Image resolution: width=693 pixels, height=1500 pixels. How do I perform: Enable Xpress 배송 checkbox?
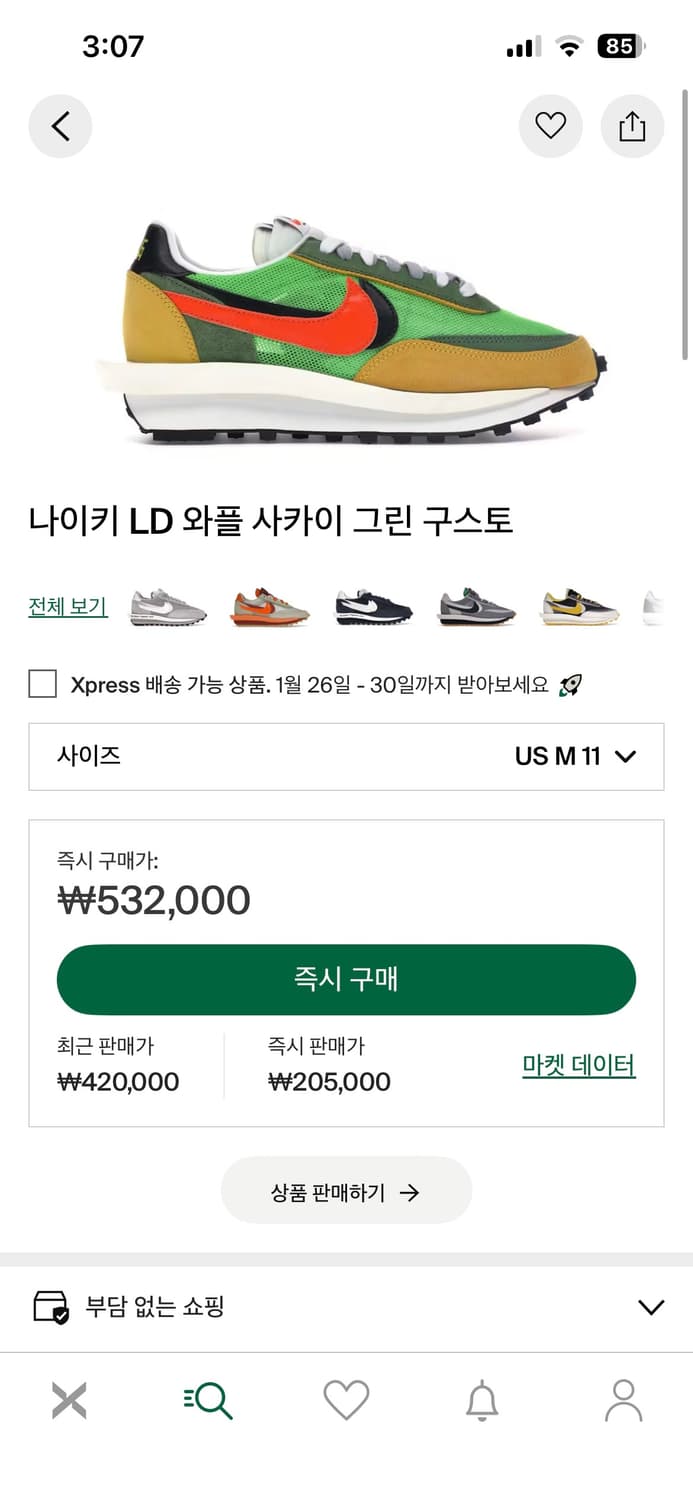[41, 684]
